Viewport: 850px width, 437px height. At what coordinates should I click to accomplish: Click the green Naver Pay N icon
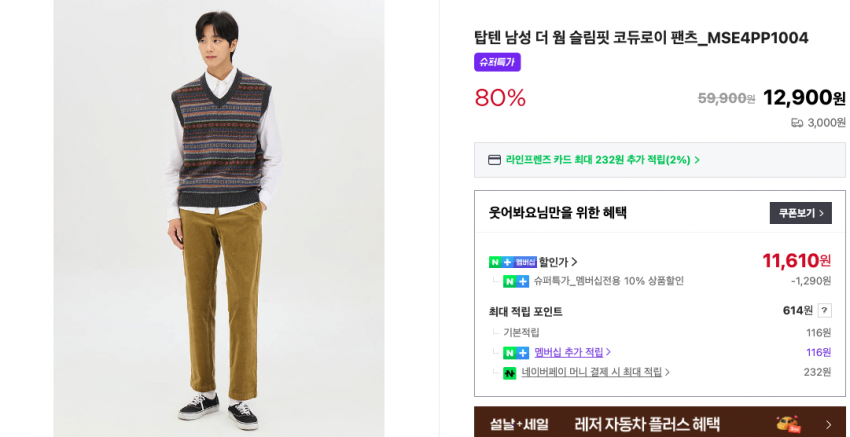(510, 373)
